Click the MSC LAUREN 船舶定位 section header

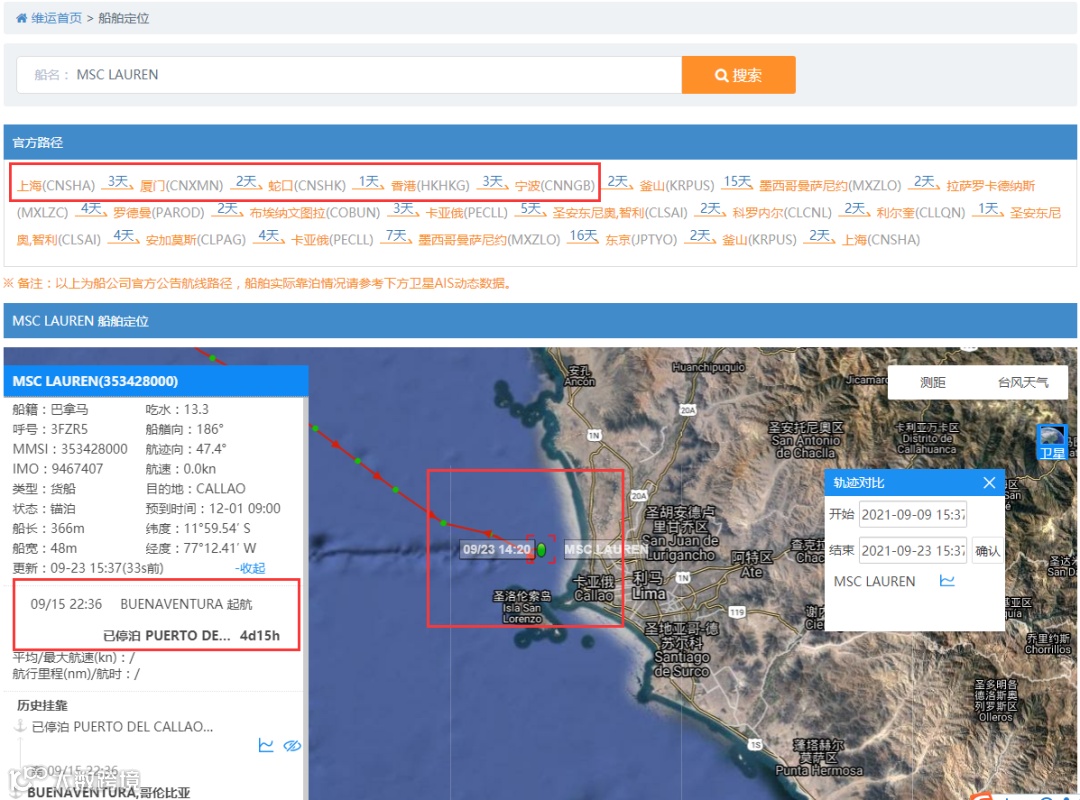[x=540, y=320]
